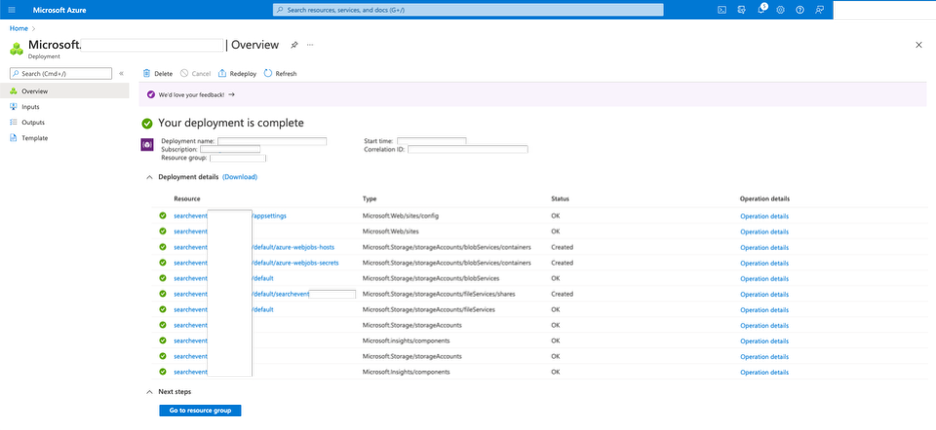Open the azure-webjobs-hosts resource link
The width and height of the screenshot is (936, 430).
[x=293, y=247]
